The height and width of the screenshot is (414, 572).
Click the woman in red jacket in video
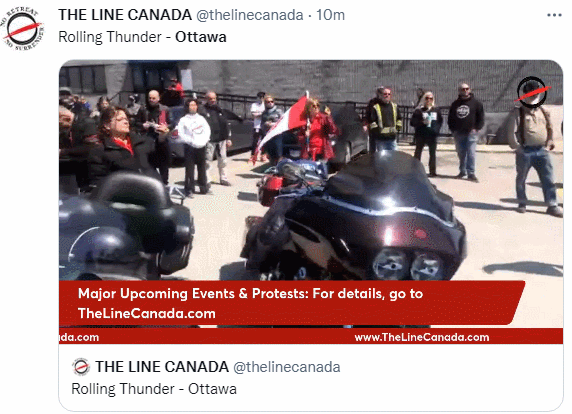coord(317,131)
